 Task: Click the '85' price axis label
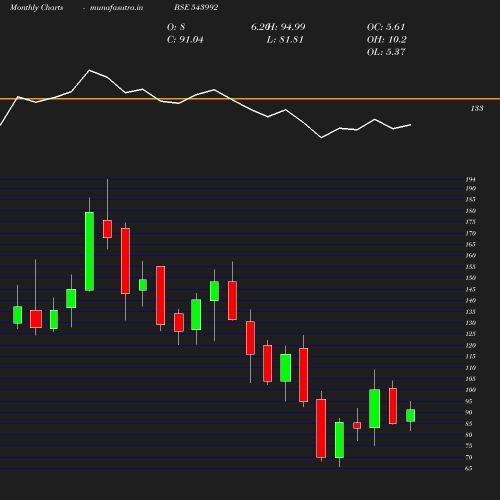coord(469,424)
